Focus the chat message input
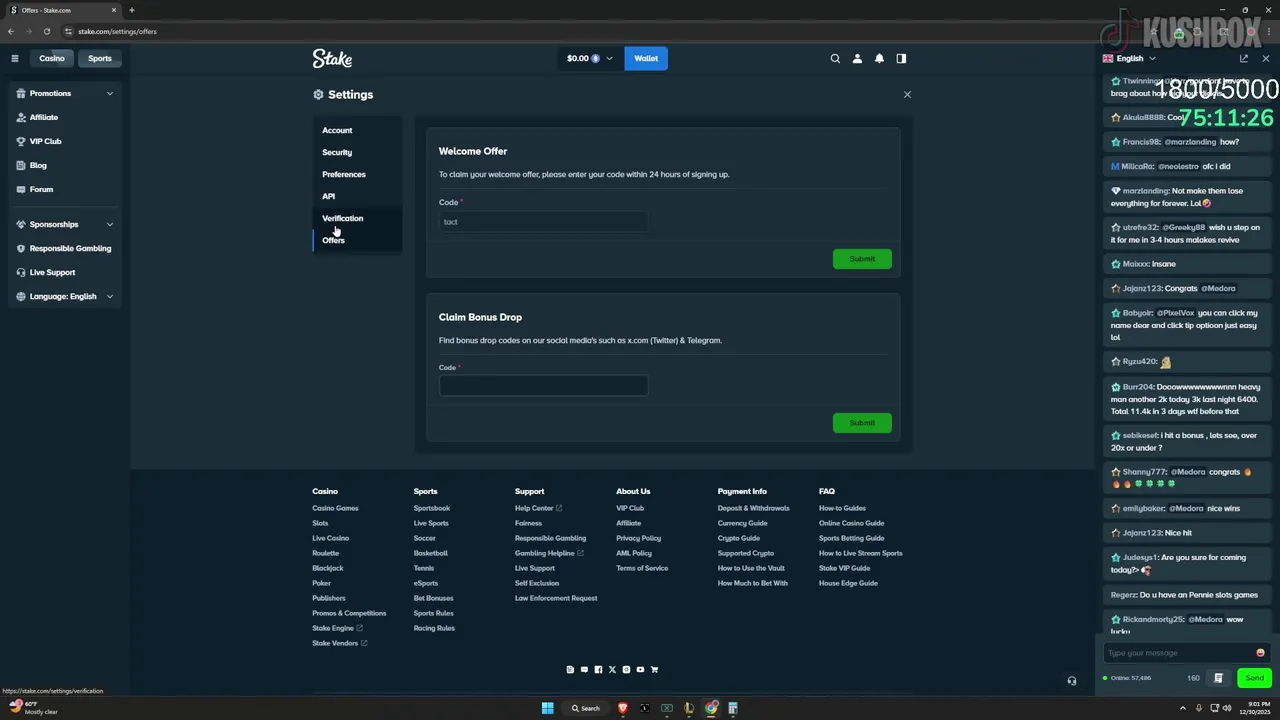Viewport: 1280px width, 720px height. click(x=1180, y=653)
